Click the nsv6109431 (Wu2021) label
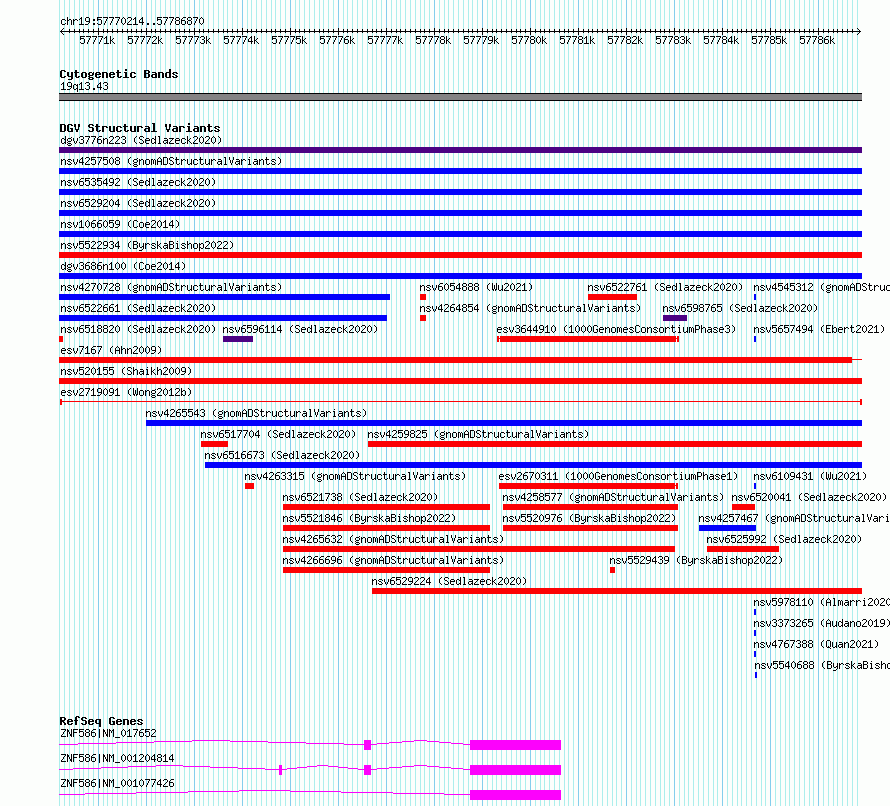Screen dimensions: 890x806 tap(810, 476)
